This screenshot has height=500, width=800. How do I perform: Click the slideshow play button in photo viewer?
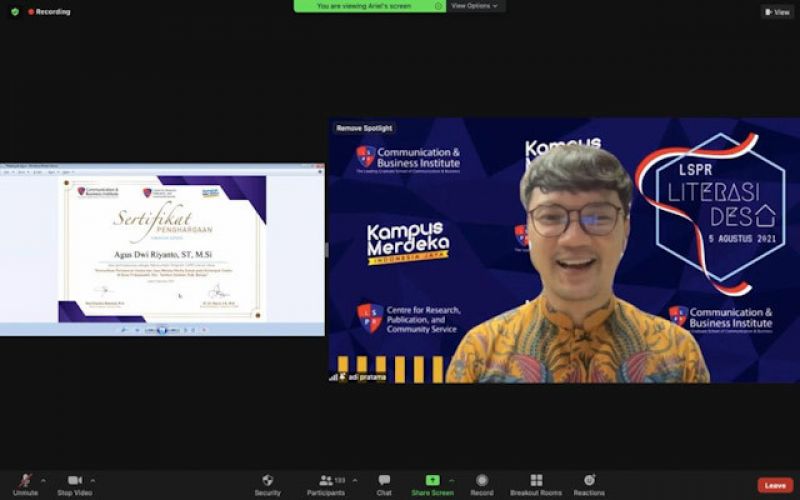(x=162, y=330)
